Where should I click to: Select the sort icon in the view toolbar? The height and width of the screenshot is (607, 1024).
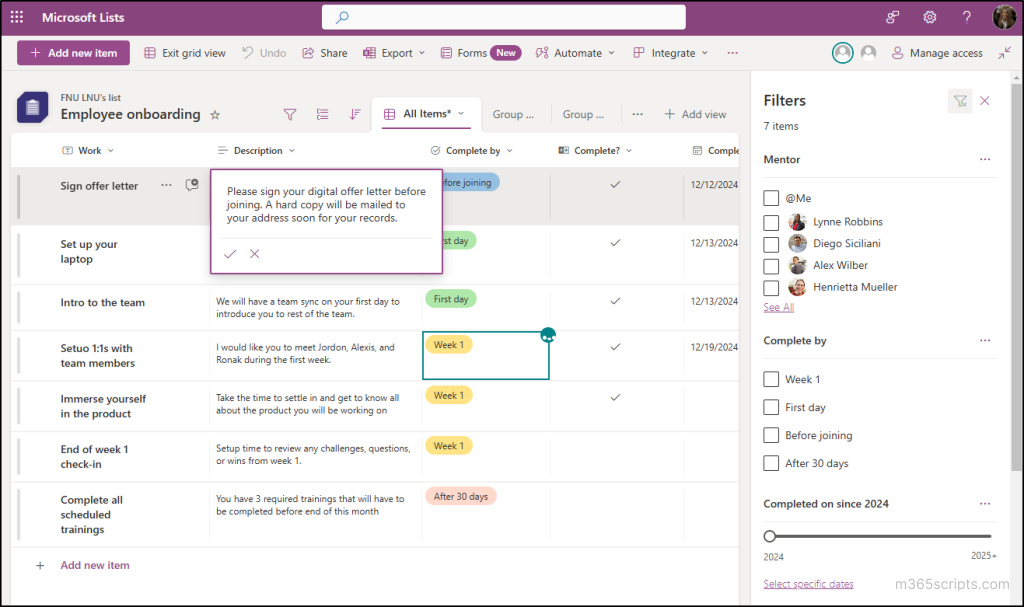354,114
